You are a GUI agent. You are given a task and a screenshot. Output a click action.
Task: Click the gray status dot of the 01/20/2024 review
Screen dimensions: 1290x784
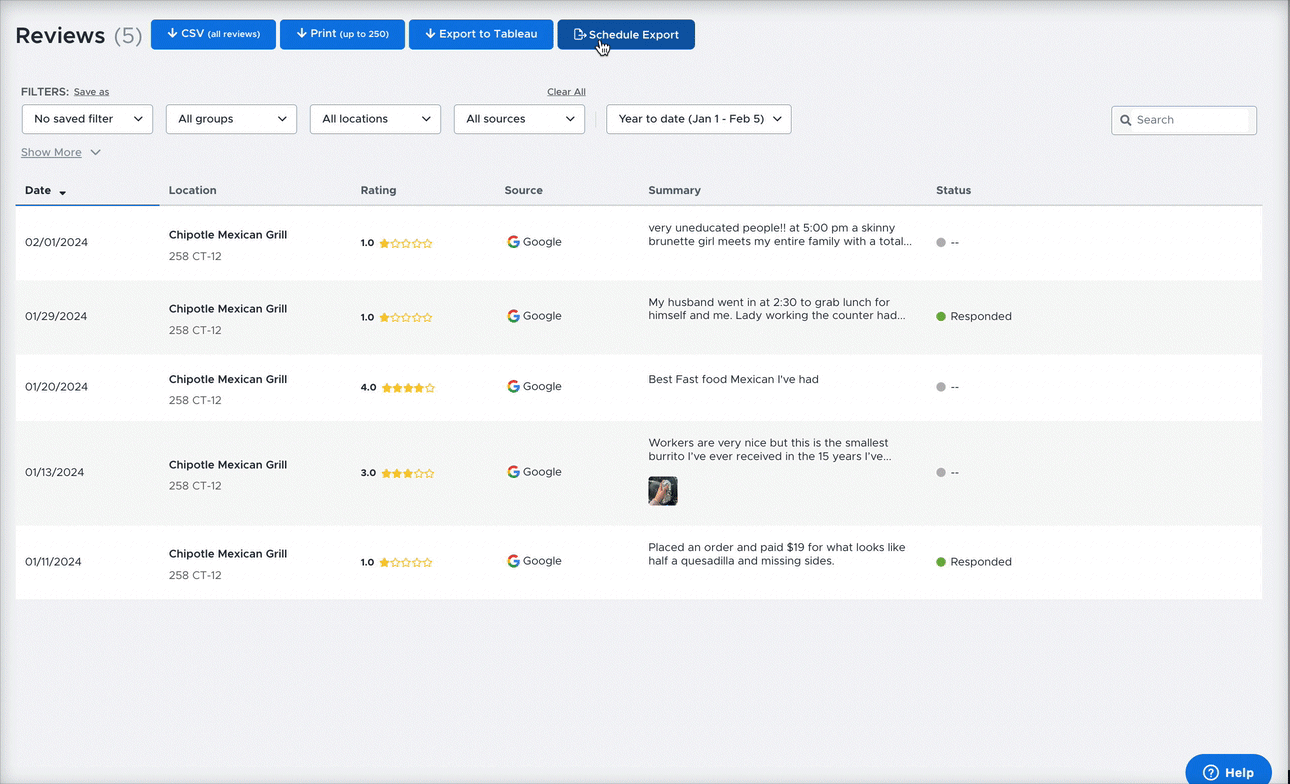[941, 387]
